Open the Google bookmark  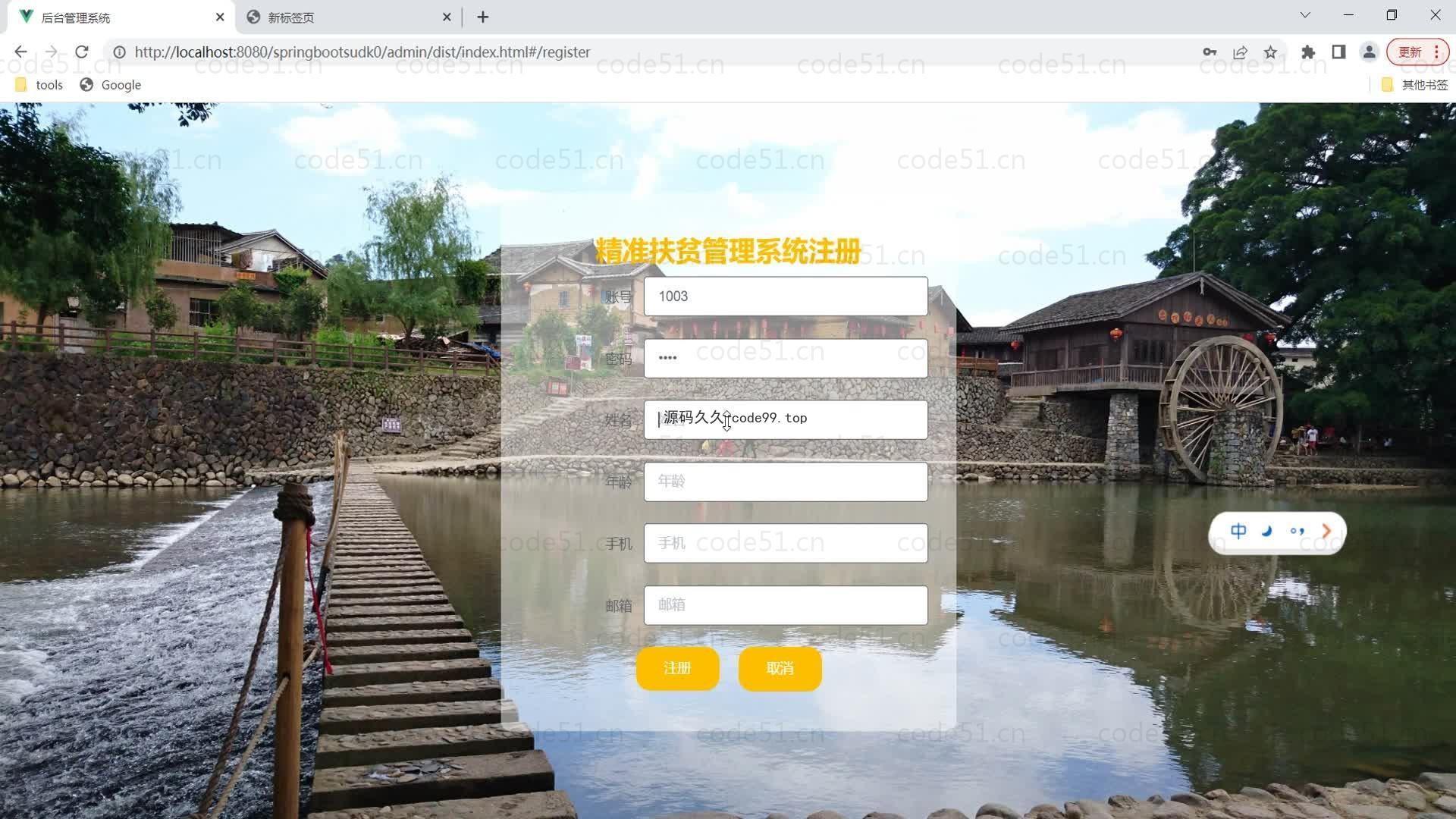click(111, 85)
